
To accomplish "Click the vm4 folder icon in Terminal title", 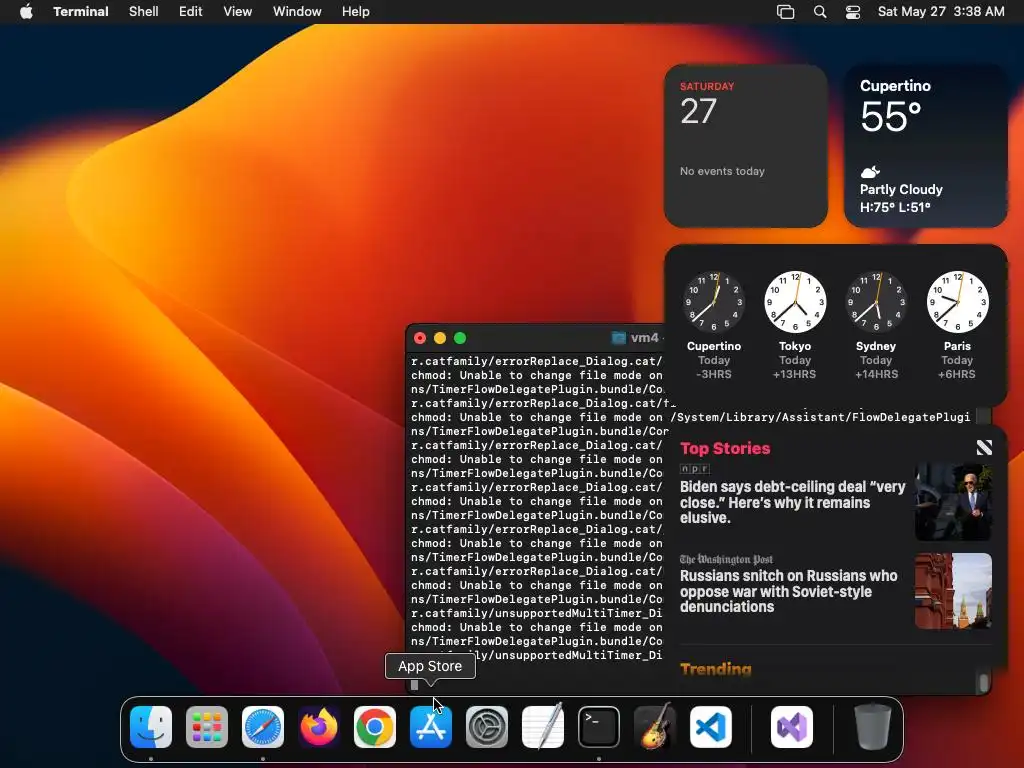I will pyautogui.click(x=618, y=338).
